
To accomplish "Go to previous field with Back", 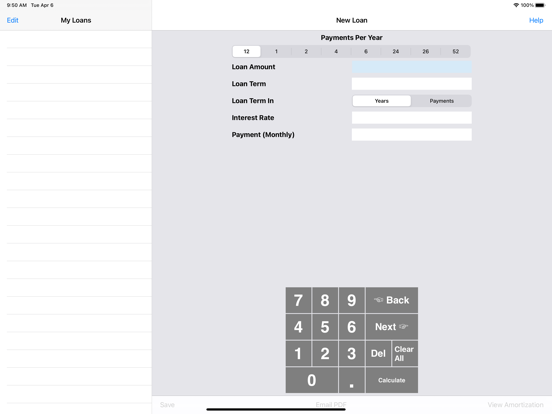I will (392, 300).
